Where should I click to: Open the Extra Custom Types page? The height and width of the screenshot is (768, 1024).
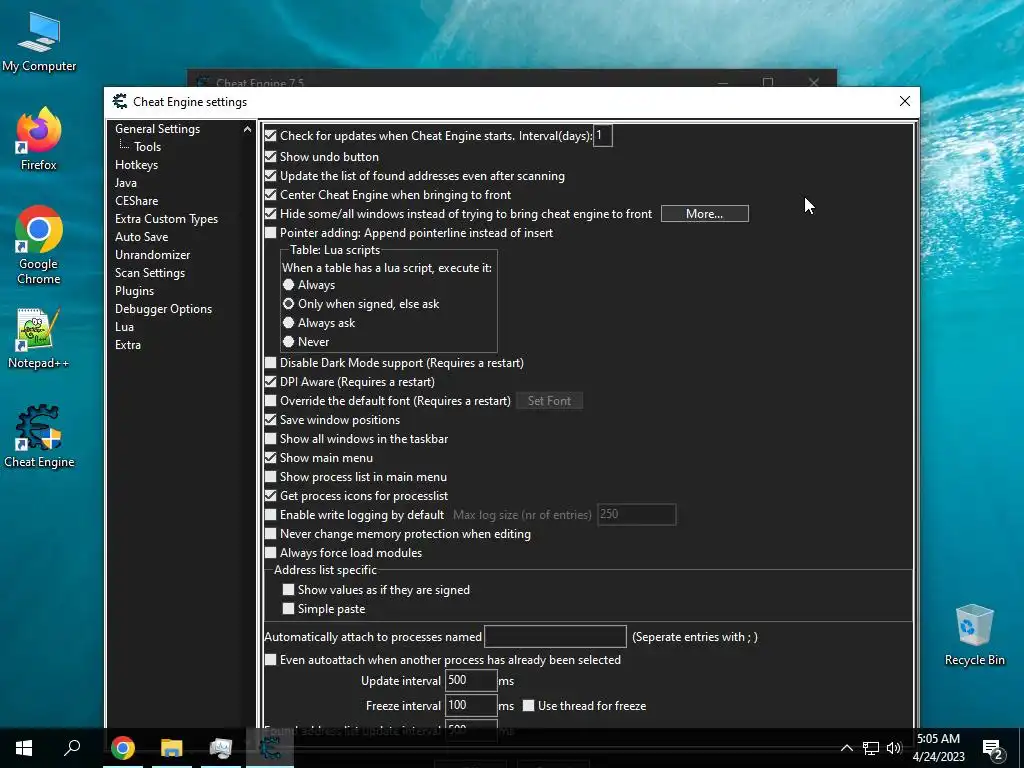(x=167, y=219)
